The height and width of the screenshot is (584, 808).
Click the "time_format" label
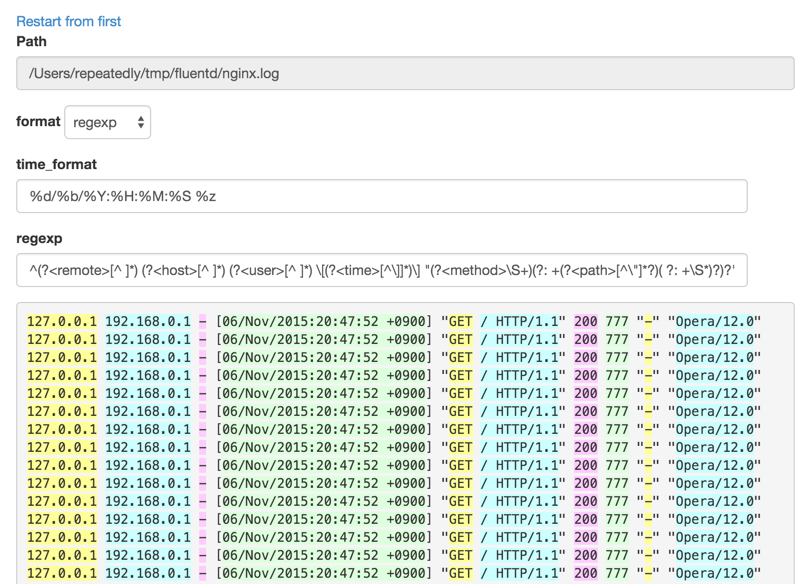click(x=57, y=164)
